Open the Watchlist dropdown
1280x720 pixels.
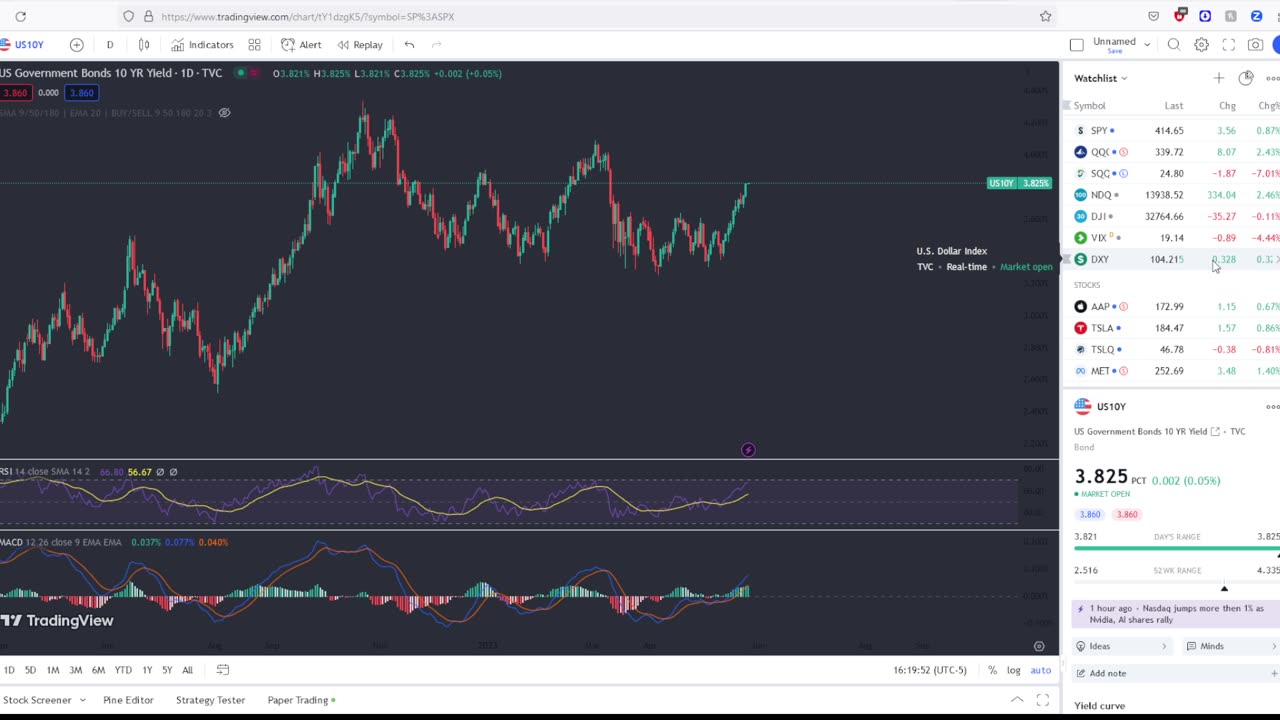coord(1101,78)
